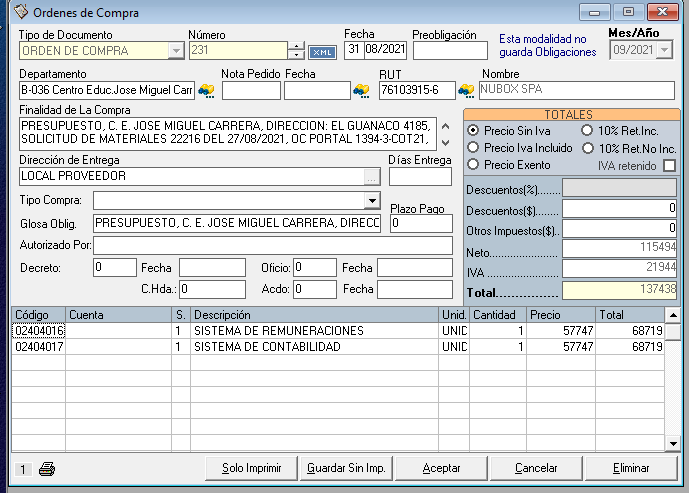
Task: Select Precio Iva Incluido option
Action: (x=473, y=148)
